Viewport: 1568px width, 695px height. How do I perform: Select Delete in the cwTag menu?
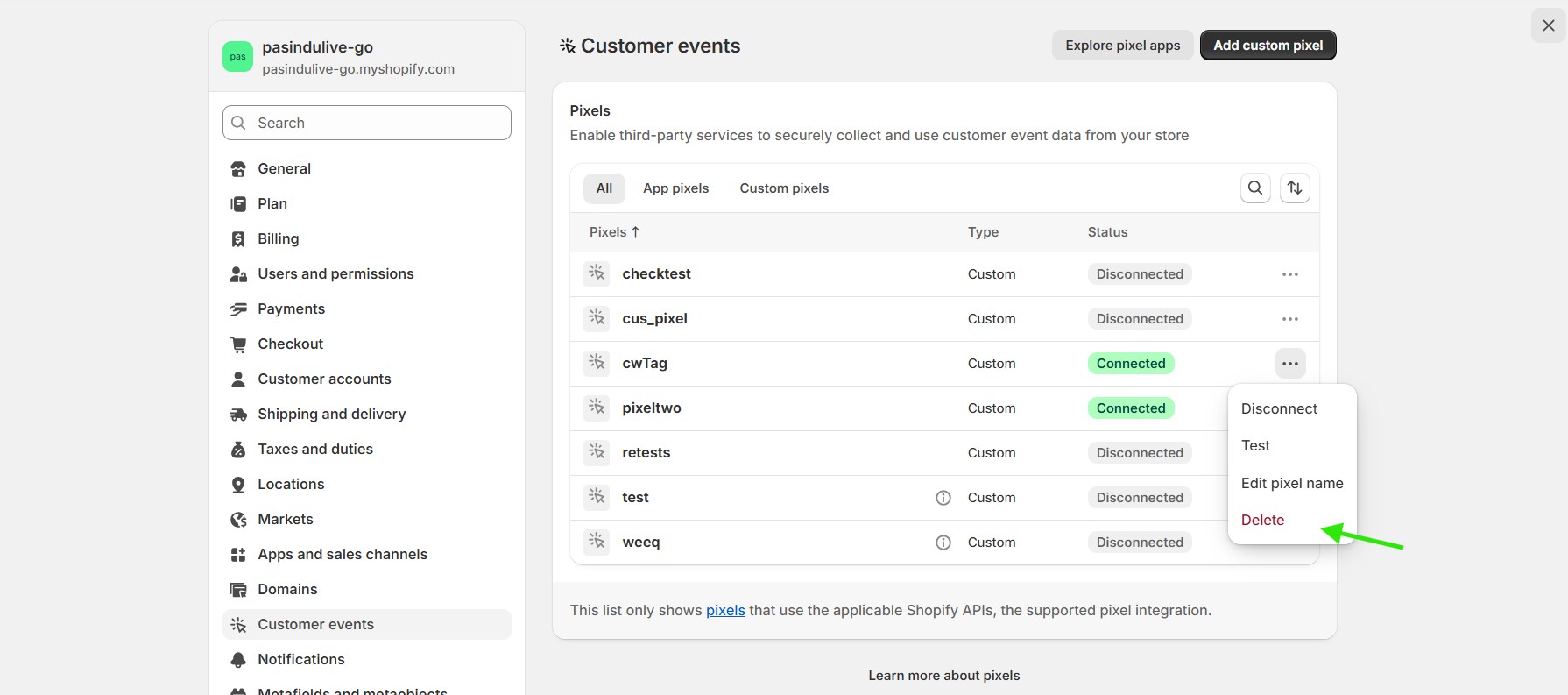(1262, 520)
